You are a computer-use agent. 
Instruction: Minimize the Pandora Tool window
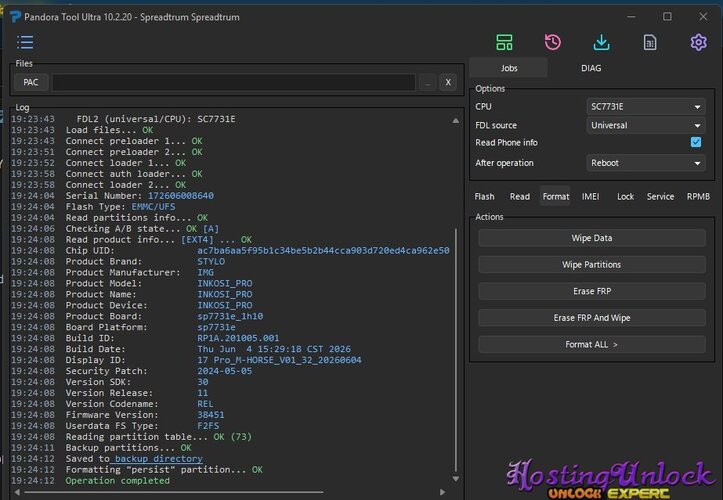[x=631, y=17]
